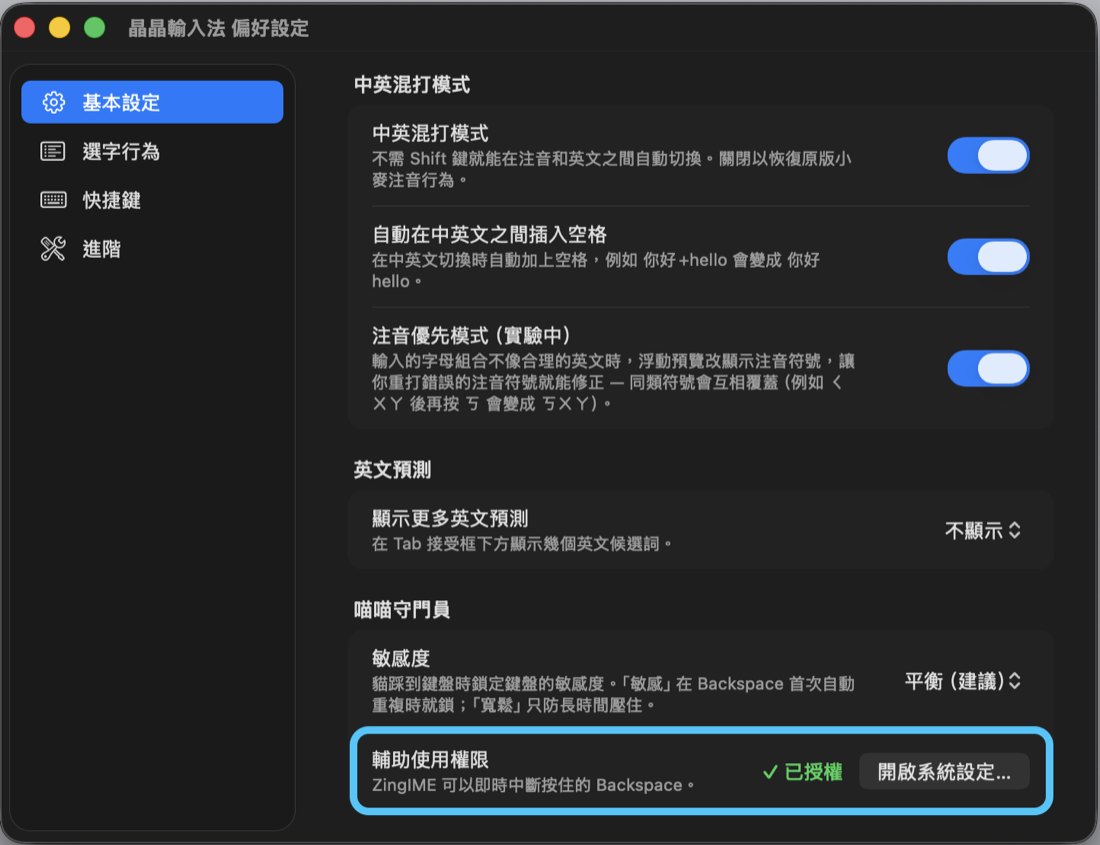Click the 輔助使用權限 row label
Screen dimensions: 1100x845
tap(430, 759)
